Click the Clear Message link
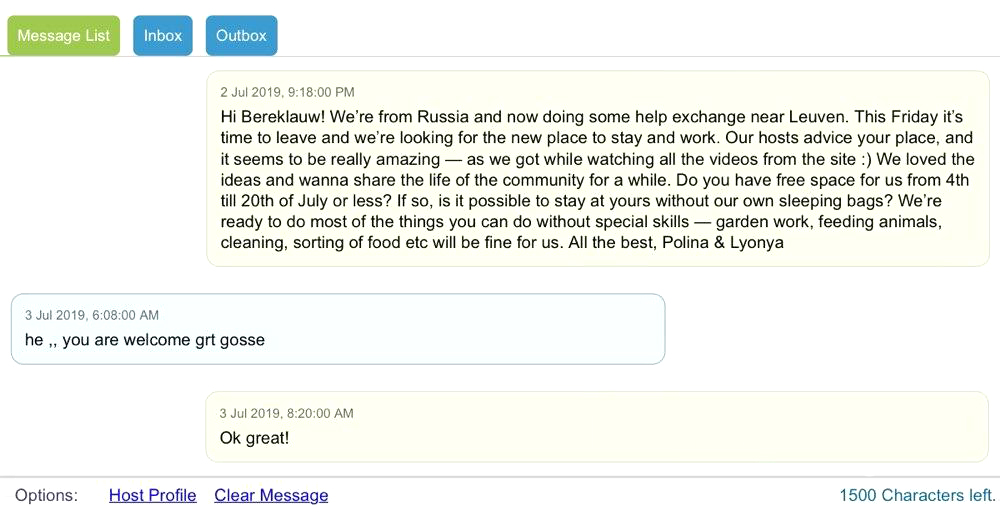This screenshot has height=526, width=1000. [x=271, y=495]
